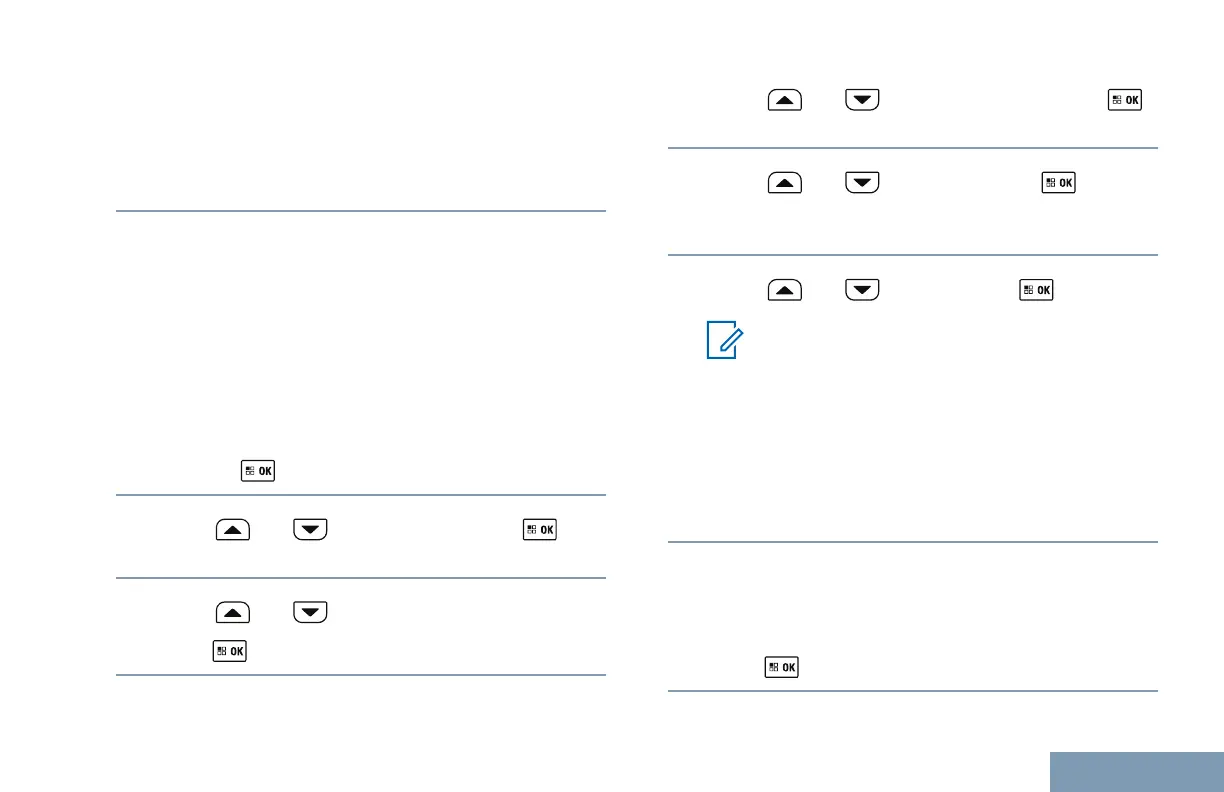Viewport: 1224px width, 792px height.
Task: Click OK key in row above note icon
Action: tap(1036, 291)
